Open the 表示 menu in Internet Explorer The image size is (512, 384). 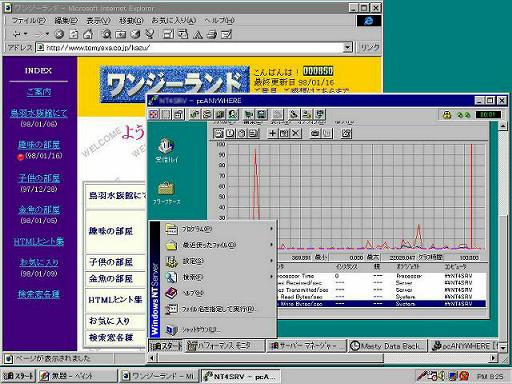(98, 21)
